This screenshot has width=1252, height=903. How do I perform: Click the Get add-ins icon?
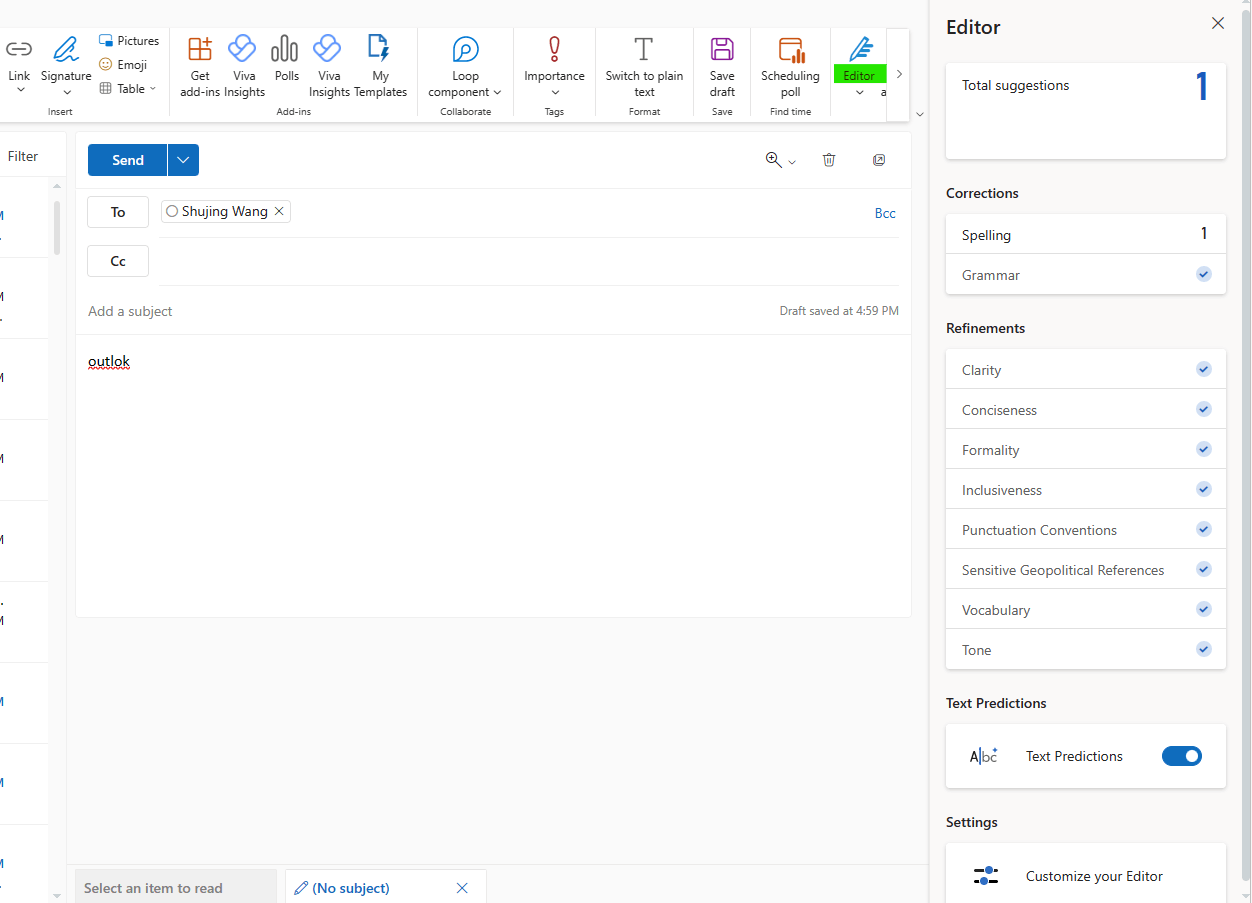tap(200, 49)
